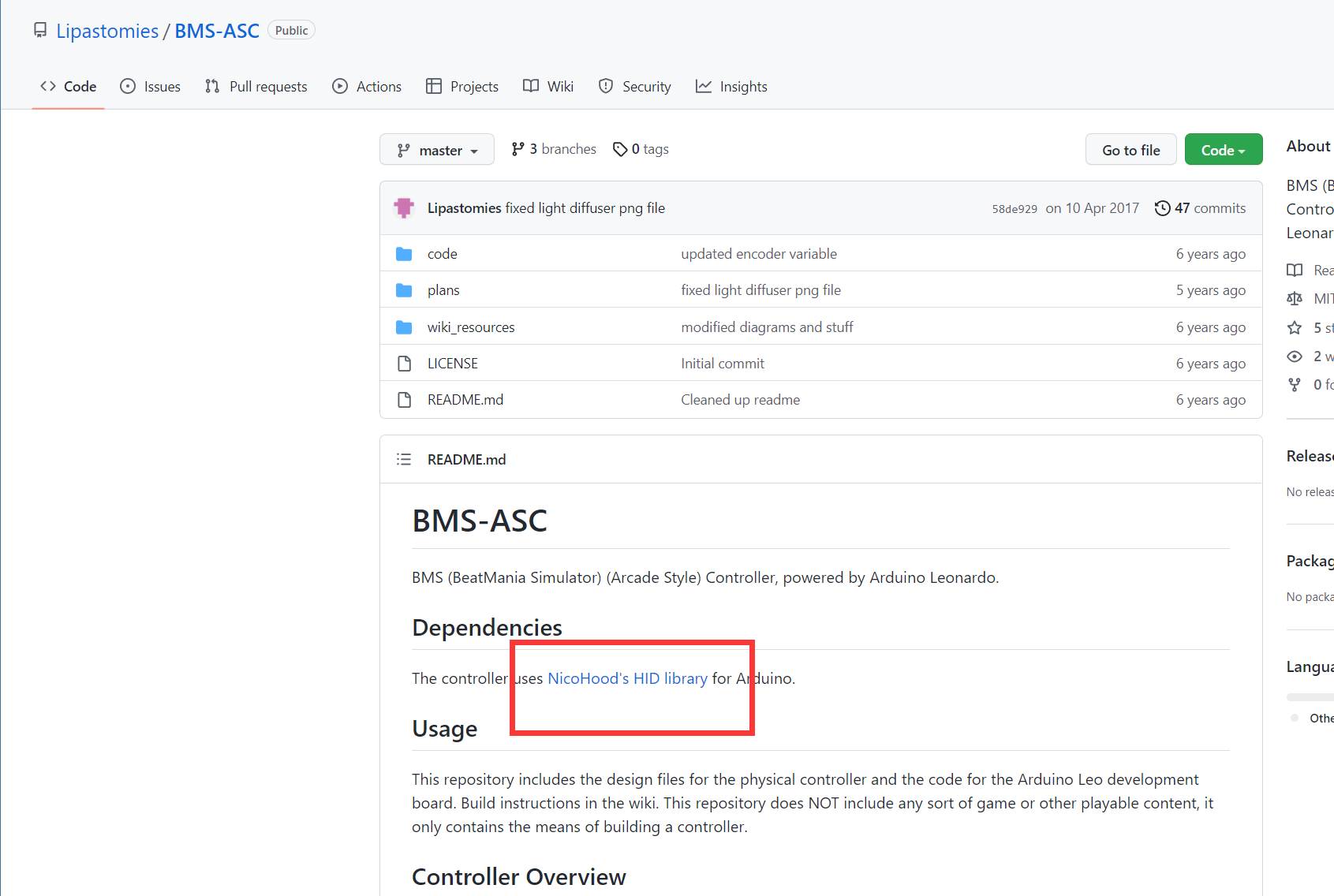This screenshot has height=896, width=1334.
Task: Click the repository icon beside Lipastomies
Action: tap(40, 30)
